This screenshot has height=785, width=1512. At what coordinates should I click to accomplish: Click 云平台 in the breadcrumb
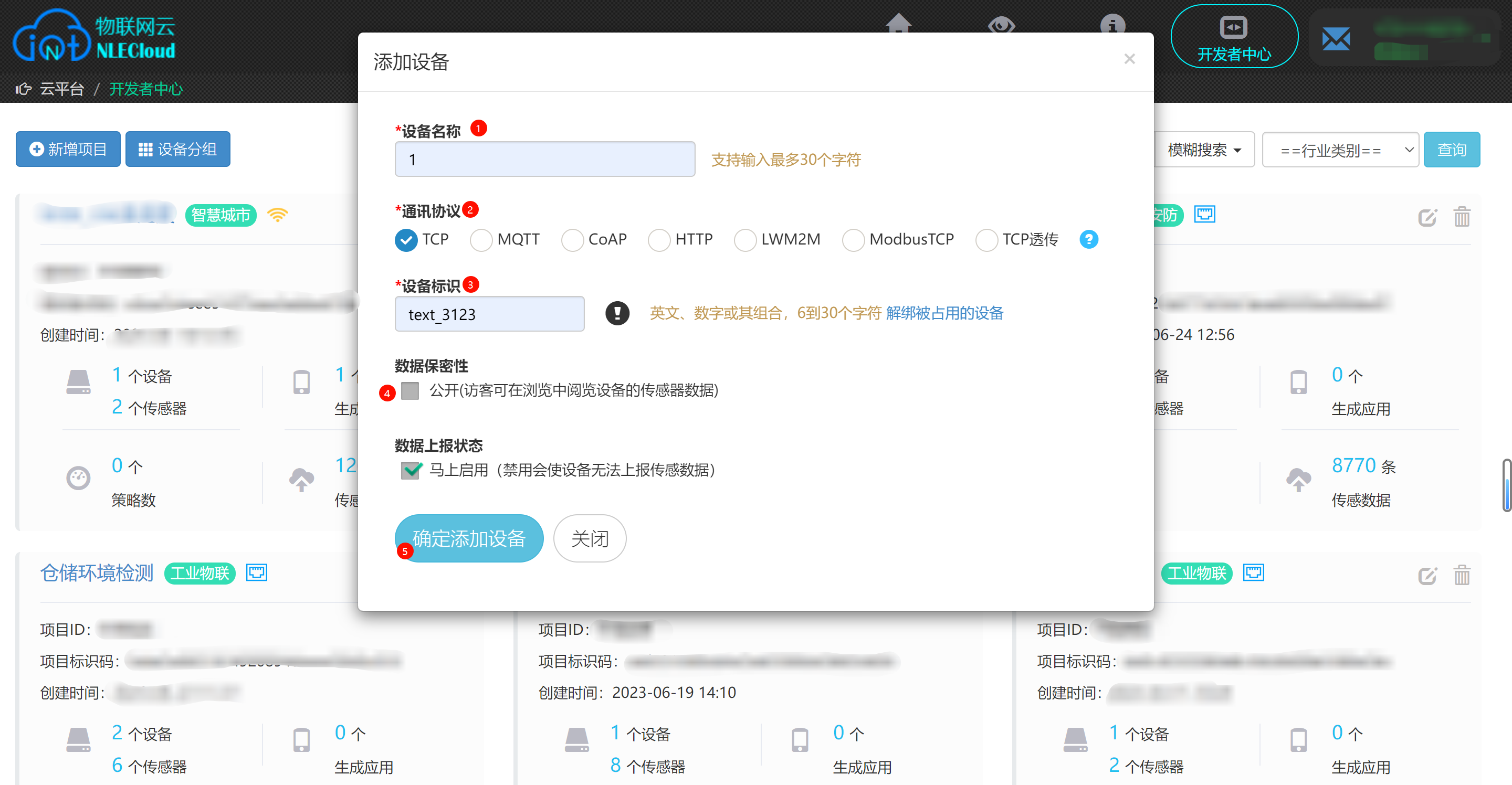tap(61, 89)
